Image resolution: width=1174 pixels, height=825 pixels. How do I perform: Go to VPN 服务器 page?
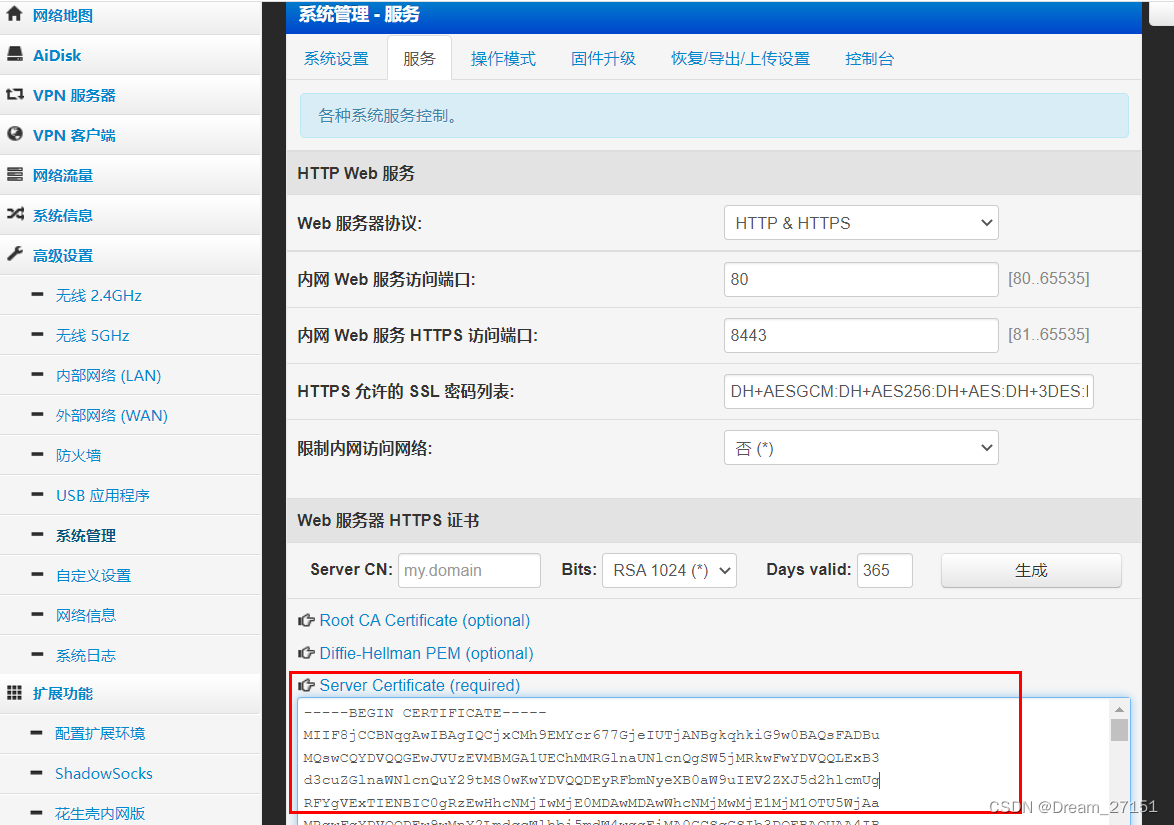(74, 95)
